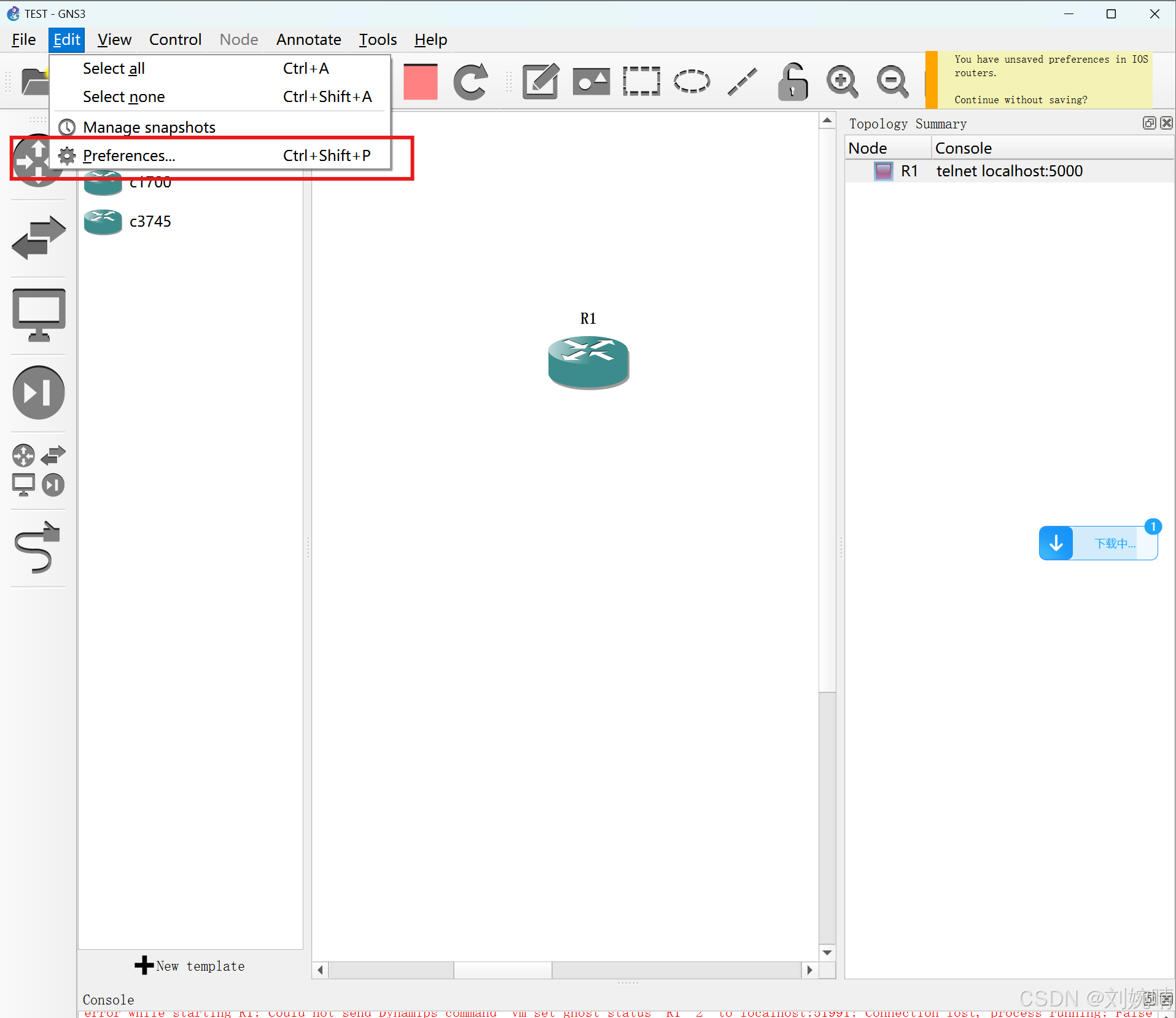Click the canvas scroll right arrow
The width and height of the screenshot is (1176, 1018).
[809, 970]
